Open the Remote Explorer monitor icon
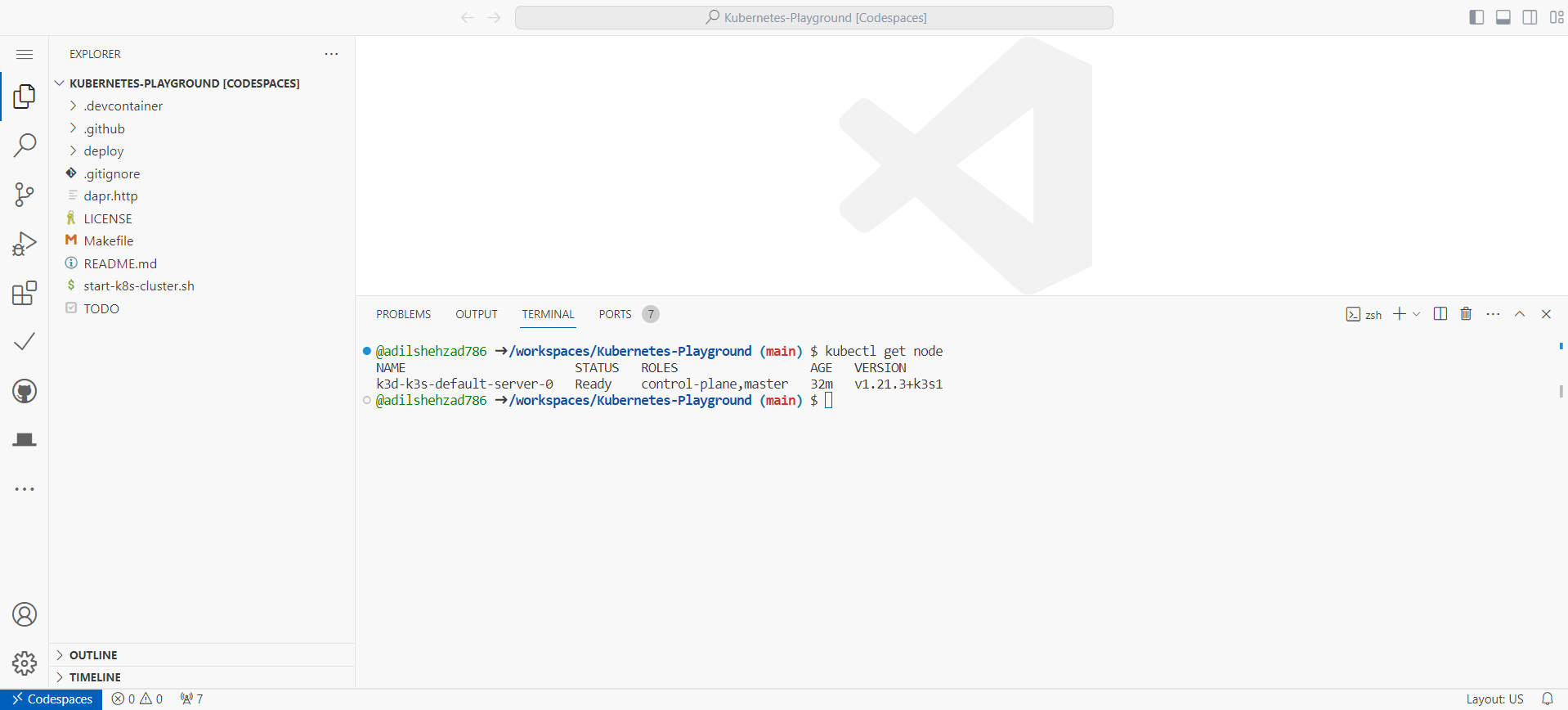 (x=25, y=440)
